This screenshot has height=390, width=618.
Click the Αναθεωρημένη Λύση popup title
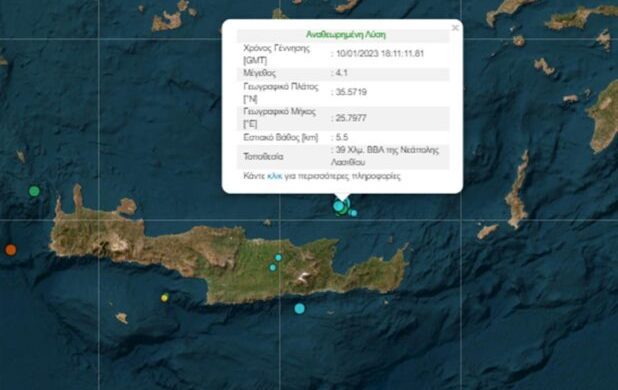point(346,35)
